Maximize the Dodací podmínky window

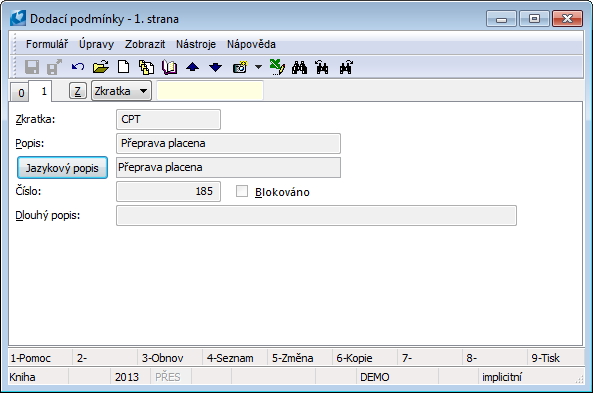coord(534,19)
